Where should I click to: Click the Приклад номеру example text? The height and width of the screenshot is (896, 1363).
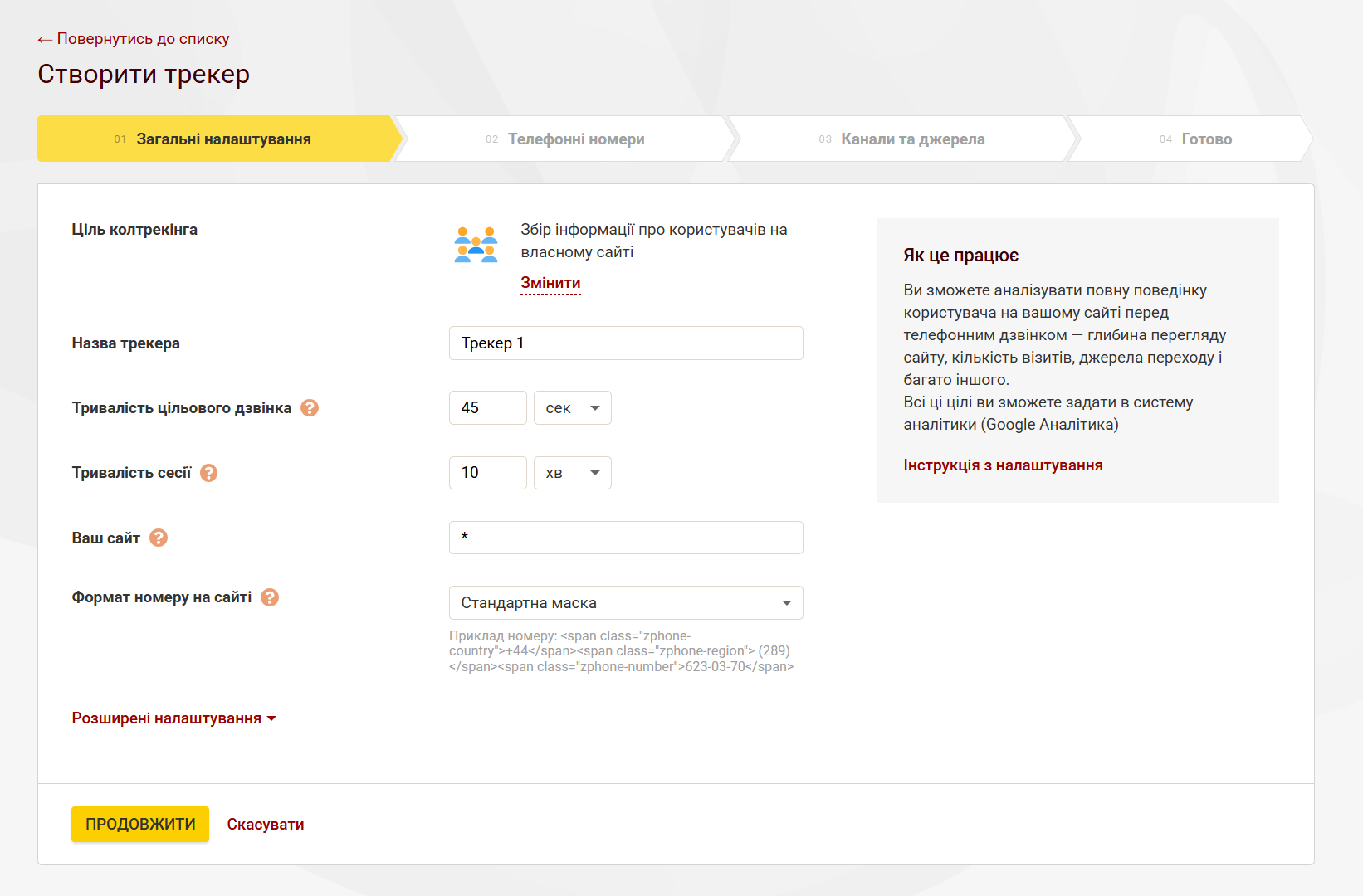[622, 651]
